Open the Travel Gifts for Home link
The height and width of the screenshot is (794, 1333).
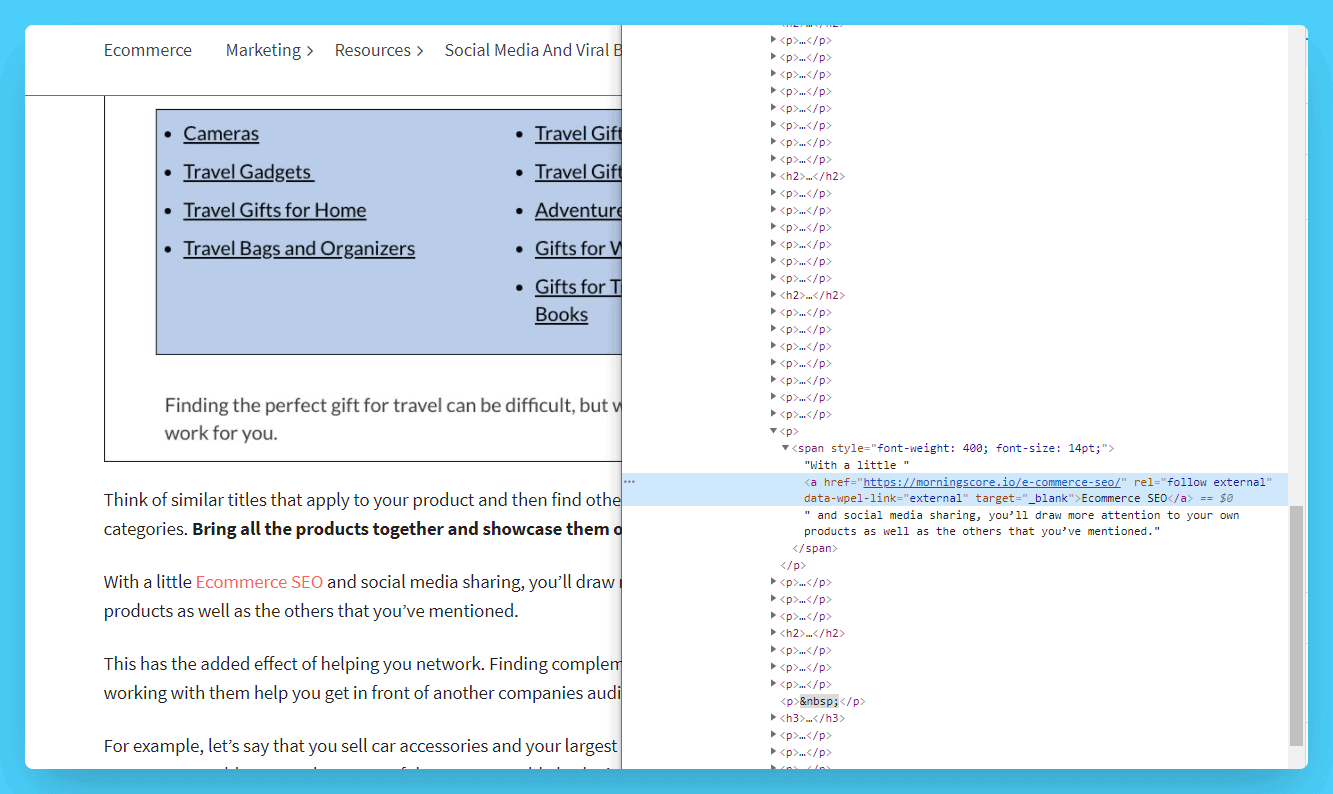pos(274,210)
